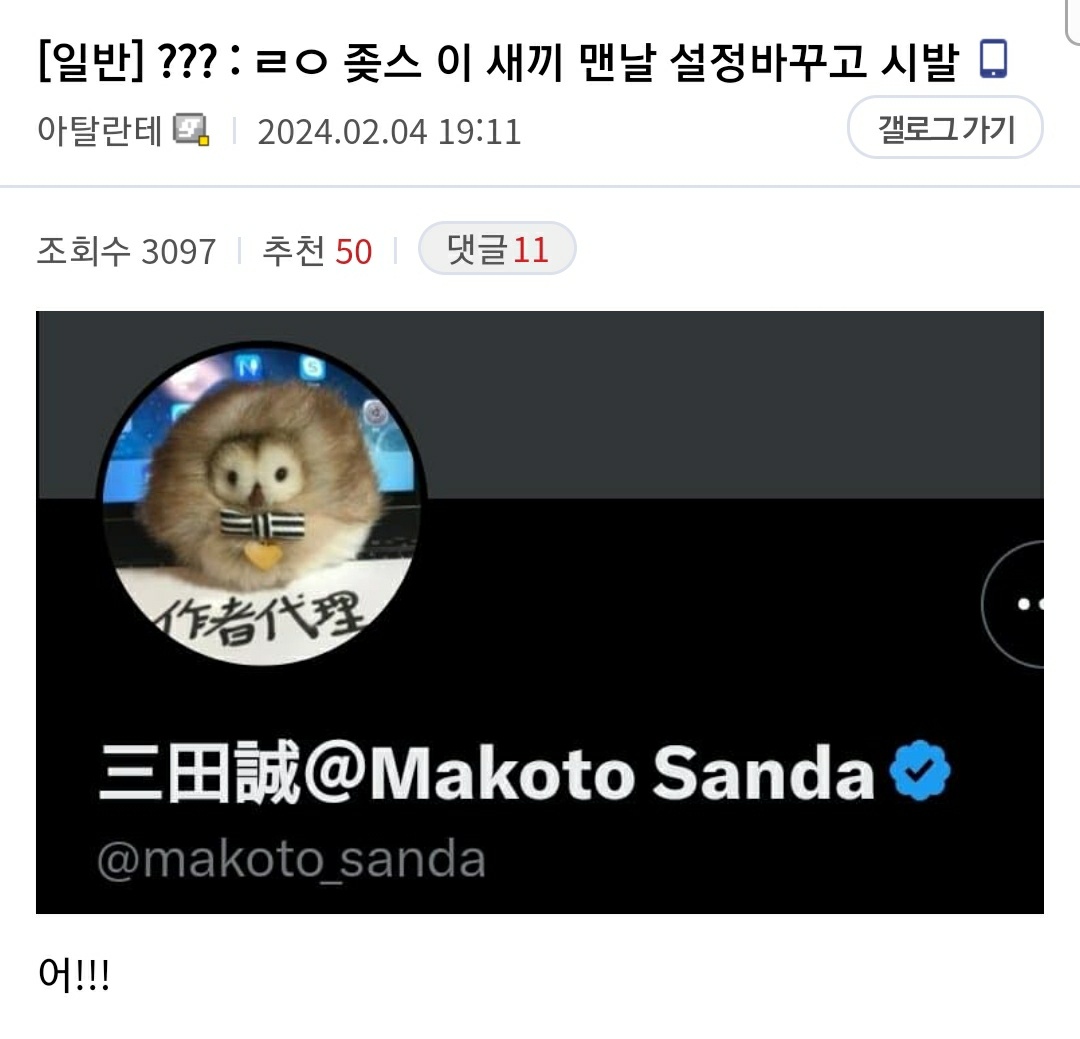This screenshot has width=1080, height=1039.
Task: Open the three-dot more menu on the profile
Action: tap(1013, 604)
